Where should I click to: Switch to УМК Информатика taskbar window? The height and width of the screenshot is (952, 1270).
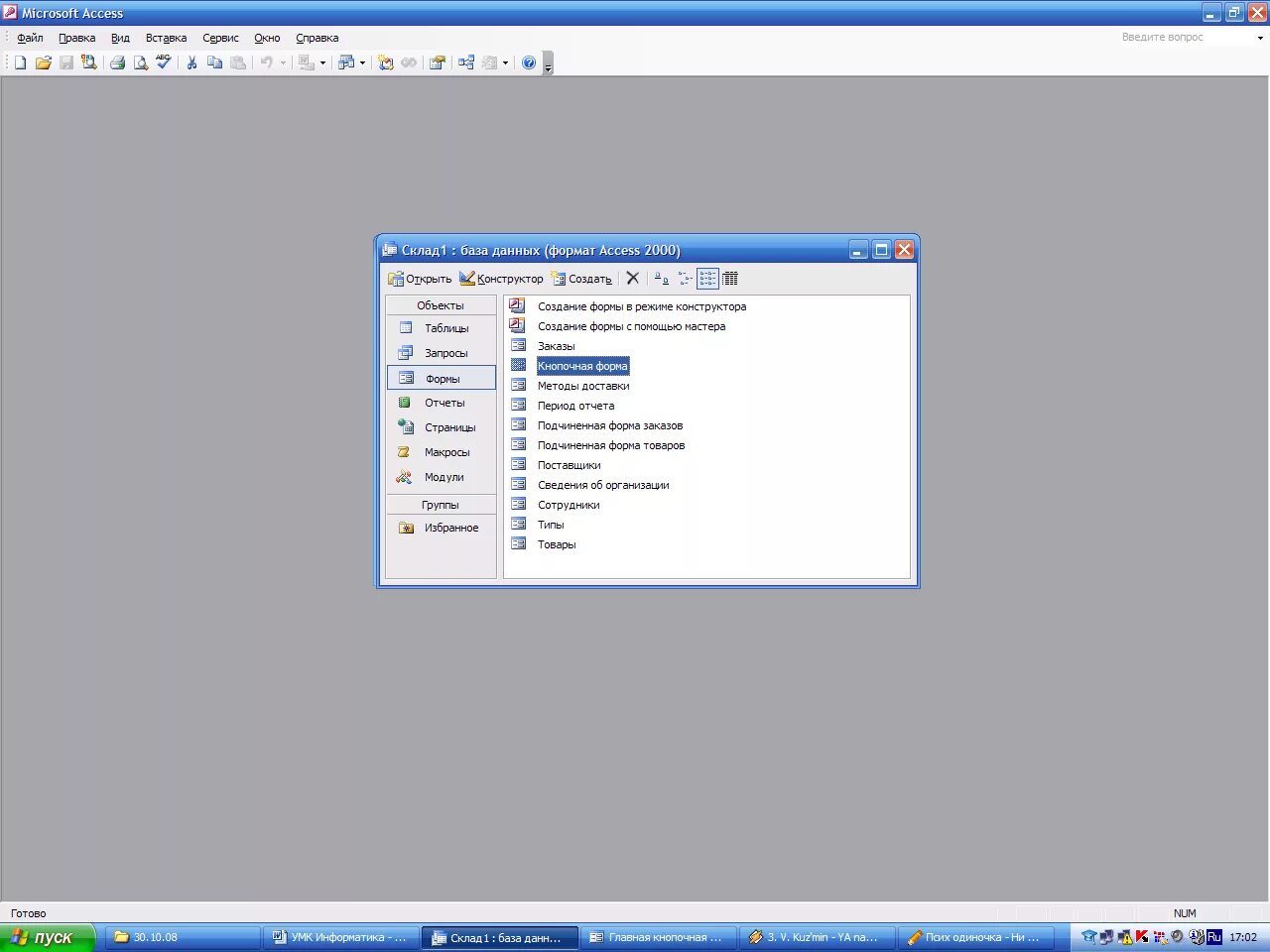(340, 937)
